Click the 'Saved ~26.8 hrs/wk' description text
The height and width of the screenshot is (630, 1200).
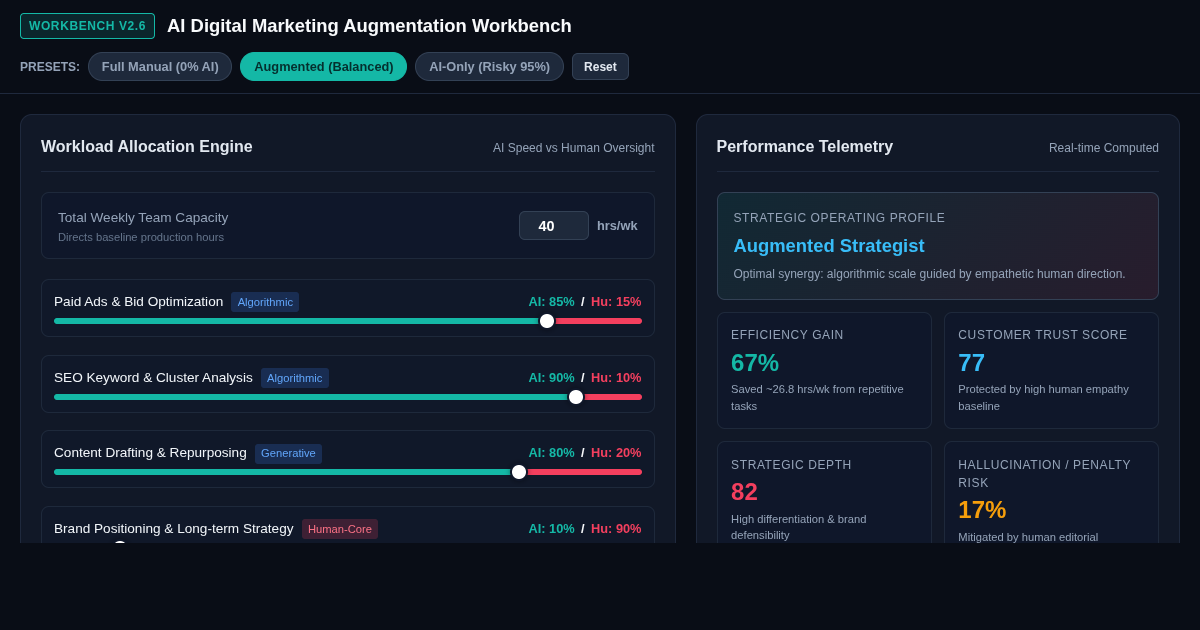coord(817,397)
